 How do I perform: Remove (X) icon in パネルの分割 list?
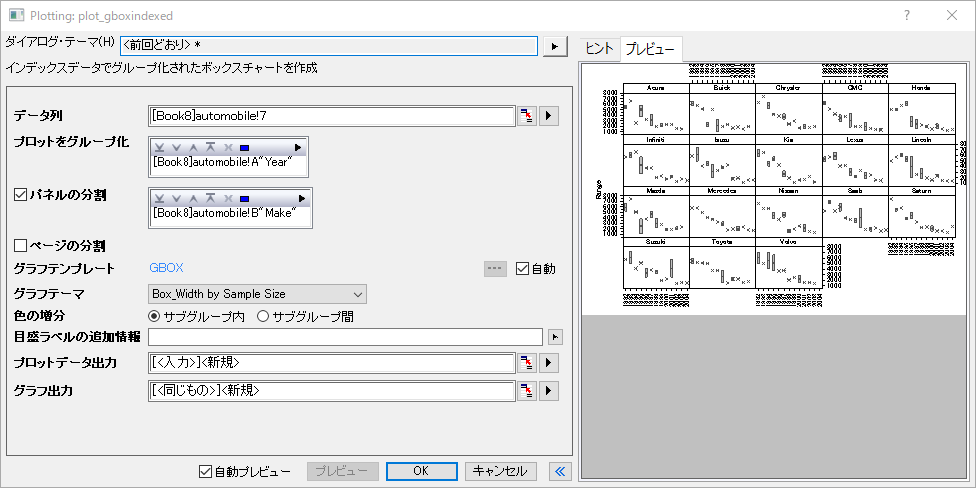pos(228,199)
